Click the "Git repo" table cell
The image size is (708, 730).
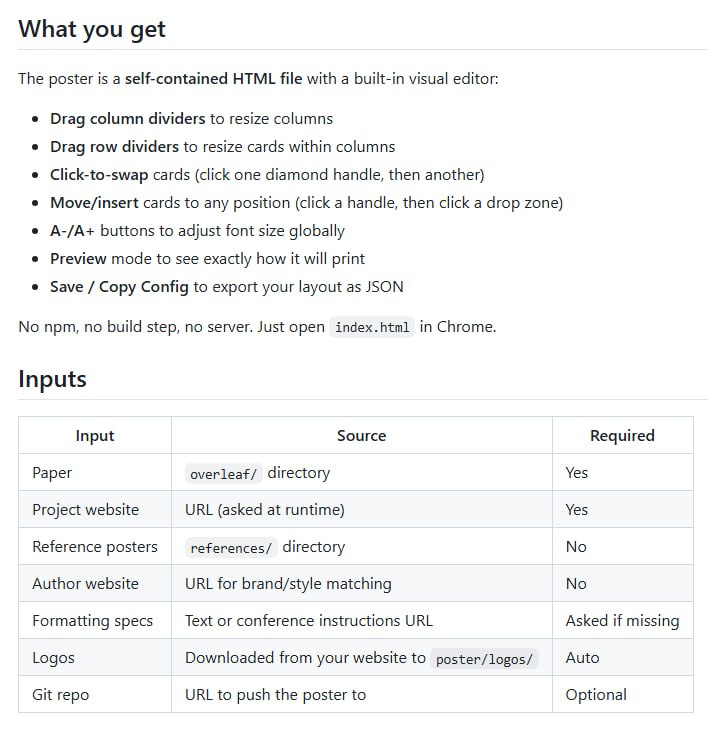click(61, 695)
